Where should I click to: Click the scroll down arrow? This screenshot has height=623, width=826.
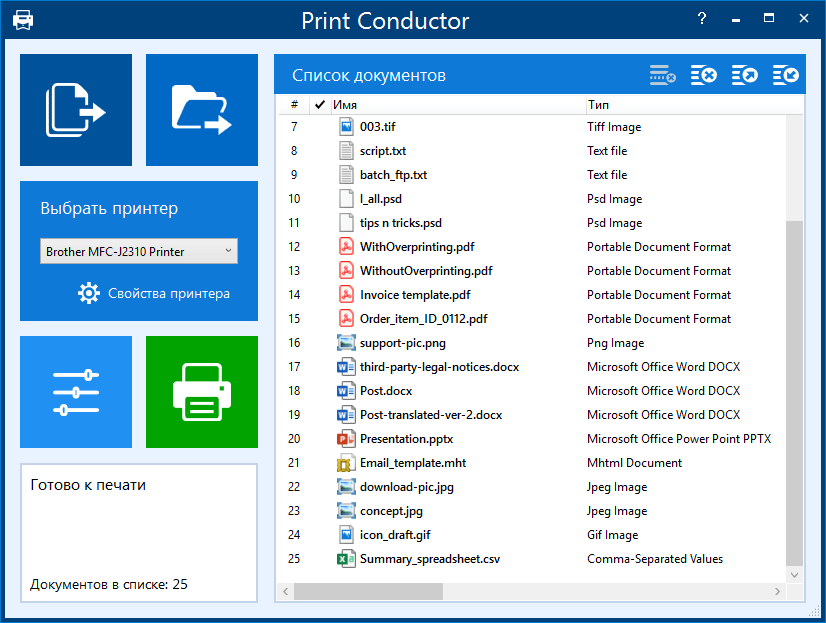(x=794, y=575)
